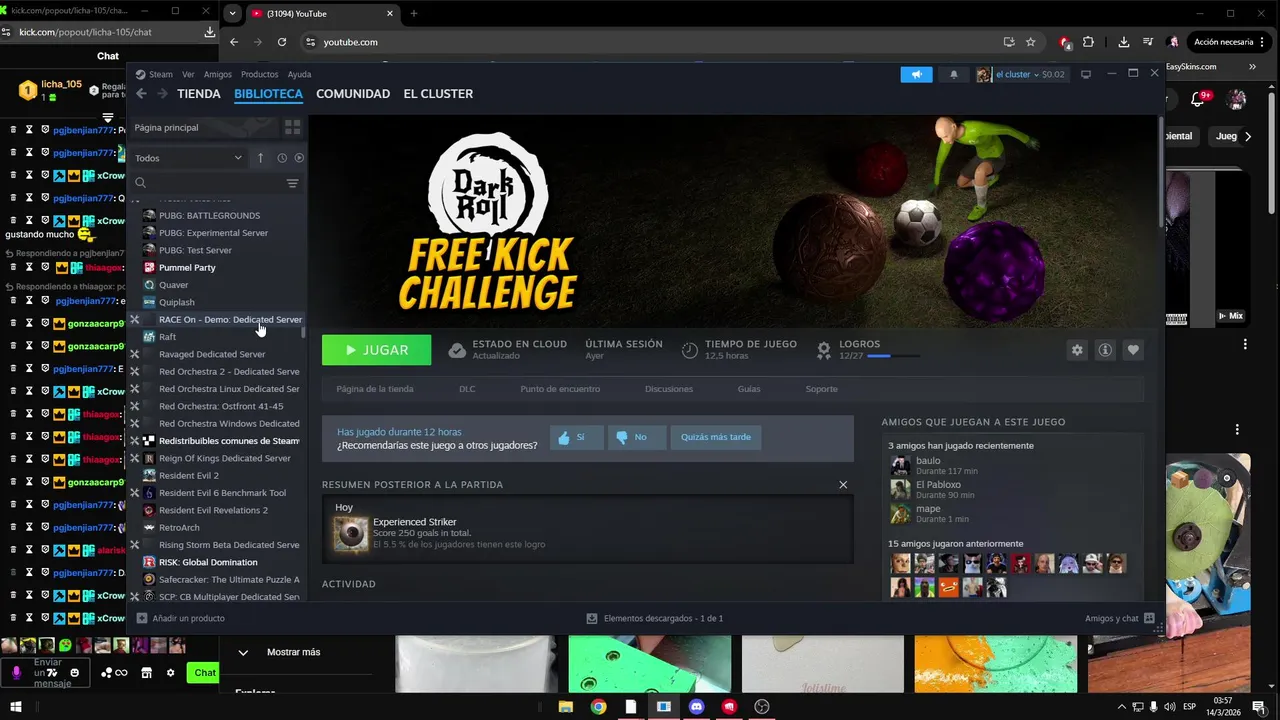Open Kick chat shop icon
This screenshot has width=1280, height=720.
(x=146, y=673)
